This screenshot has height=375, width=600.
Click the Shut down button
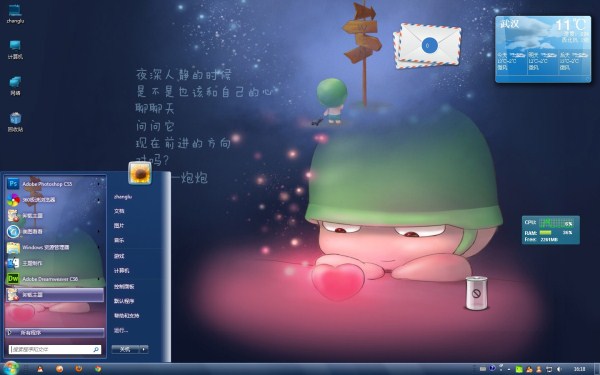[x=126, y=349]
